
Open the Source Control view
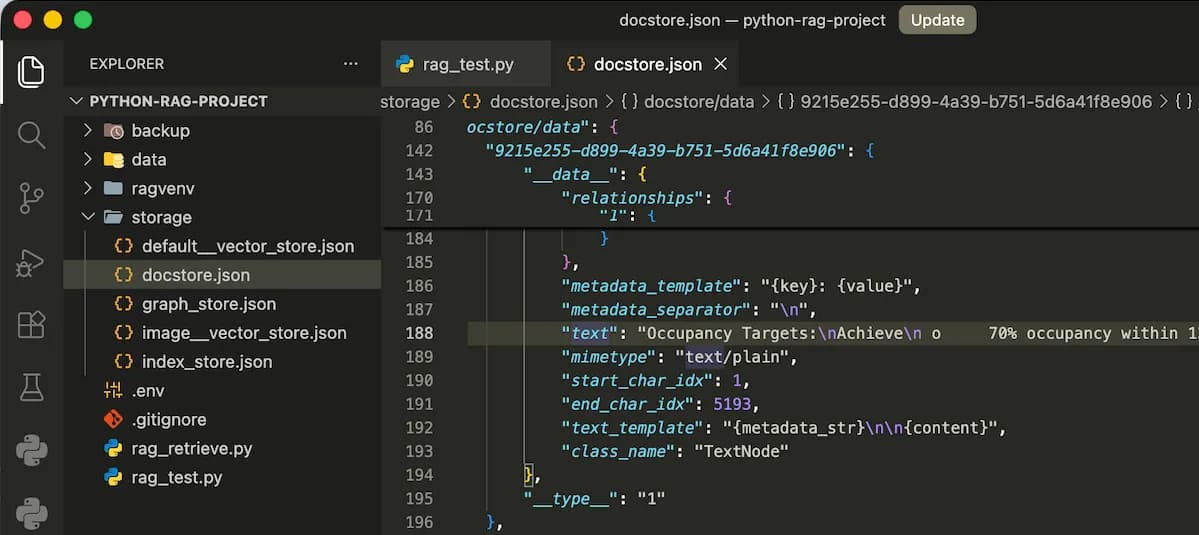tap(31, 198)
